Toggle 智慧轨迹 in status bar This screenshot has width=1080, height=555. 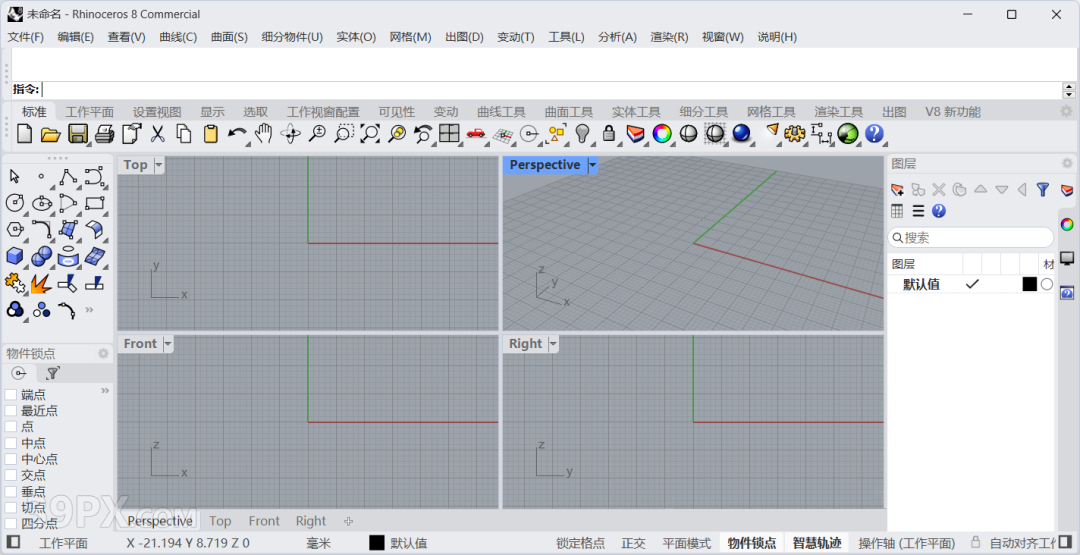point(817,543)
